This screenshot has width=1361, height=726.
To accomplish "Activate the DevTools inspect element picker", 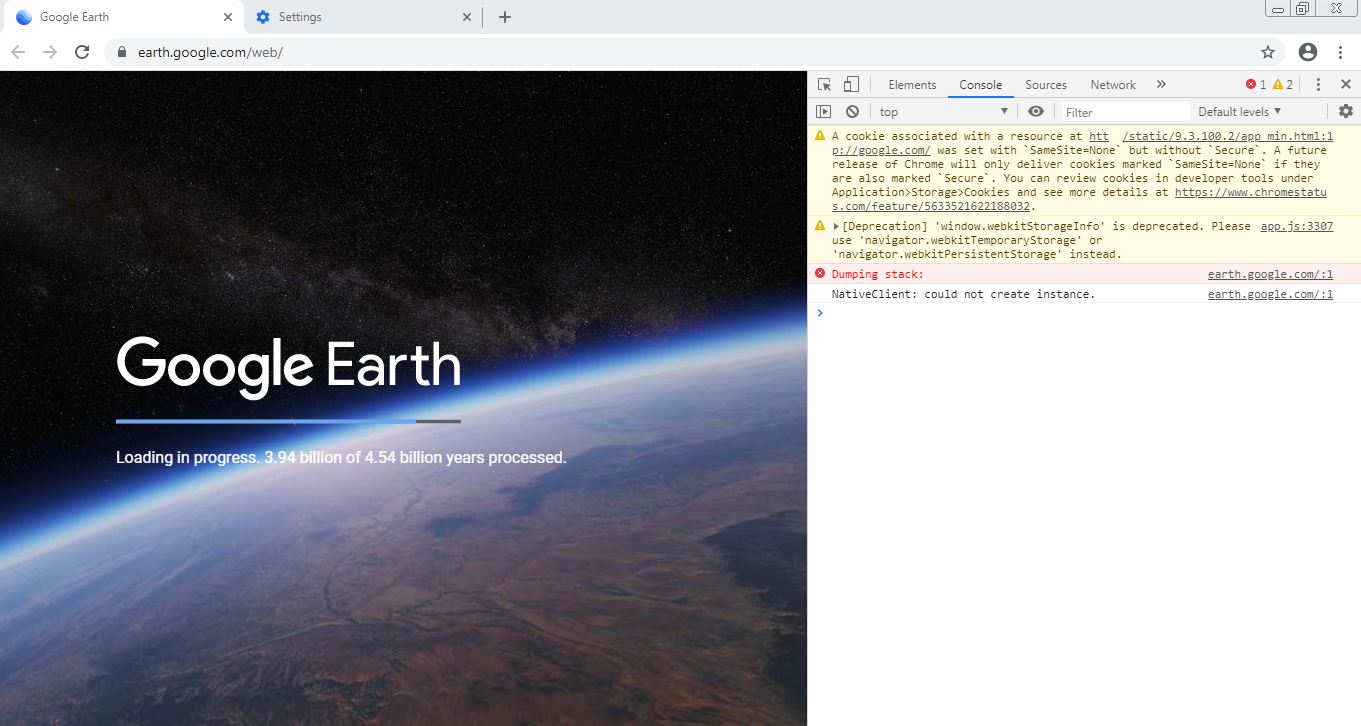I will coord(824,85).
